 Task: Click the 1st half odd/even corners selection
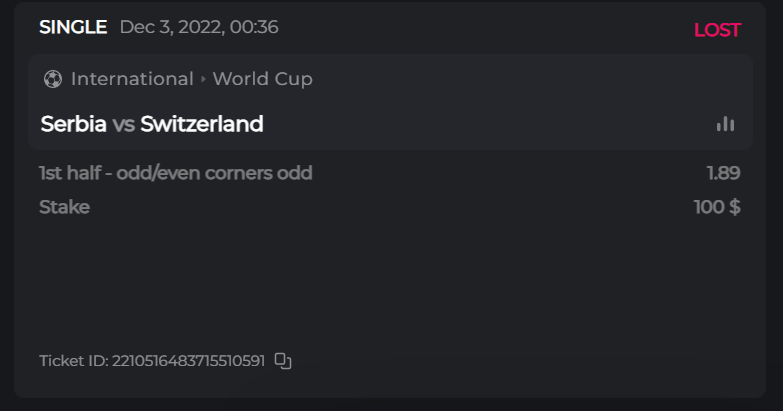tap(176, 173)
